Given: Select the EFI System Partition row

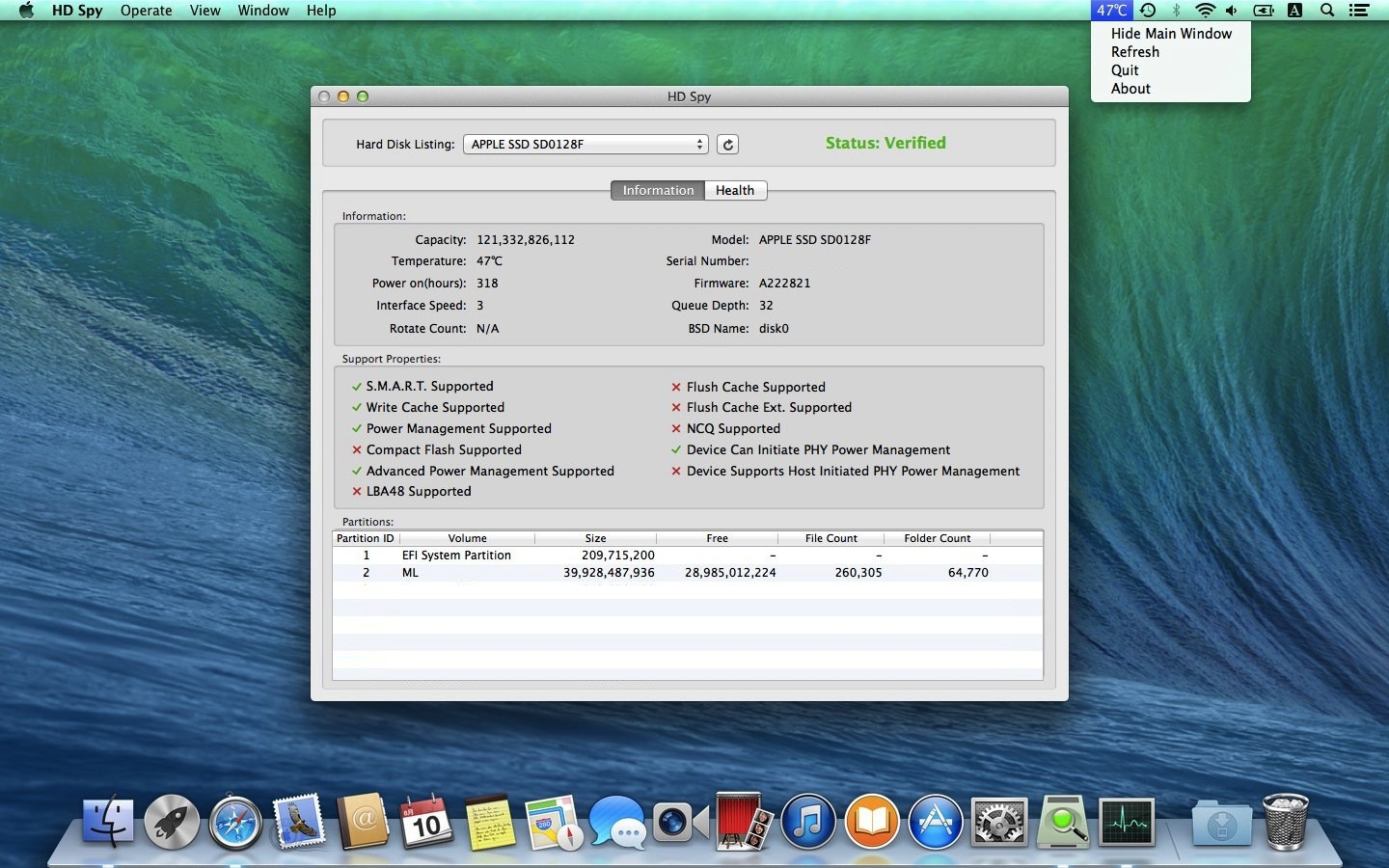Looking at the screenshot, I should (688, 556).
